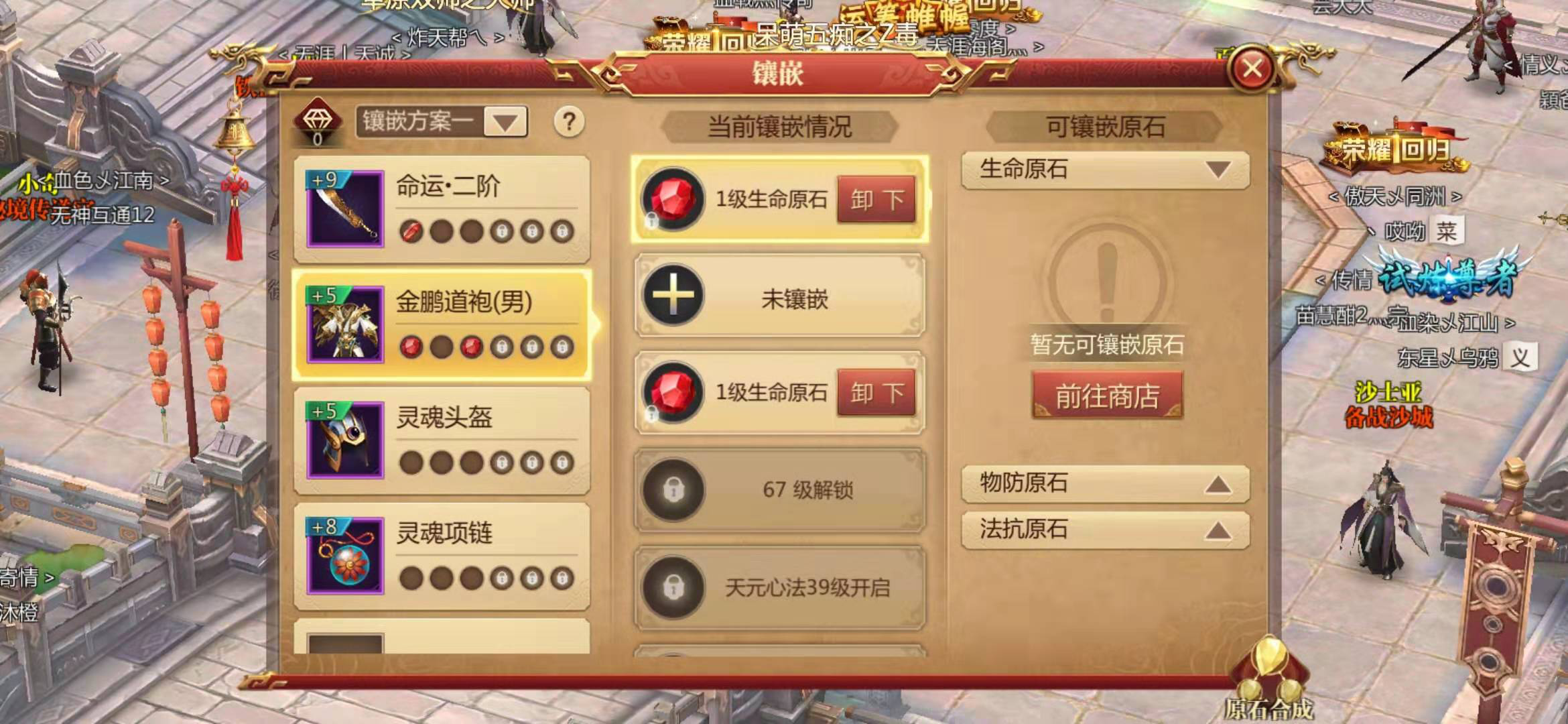
Task: Click the locked 天元心法39级开启 slot
Action: click(x=780, y=587)
